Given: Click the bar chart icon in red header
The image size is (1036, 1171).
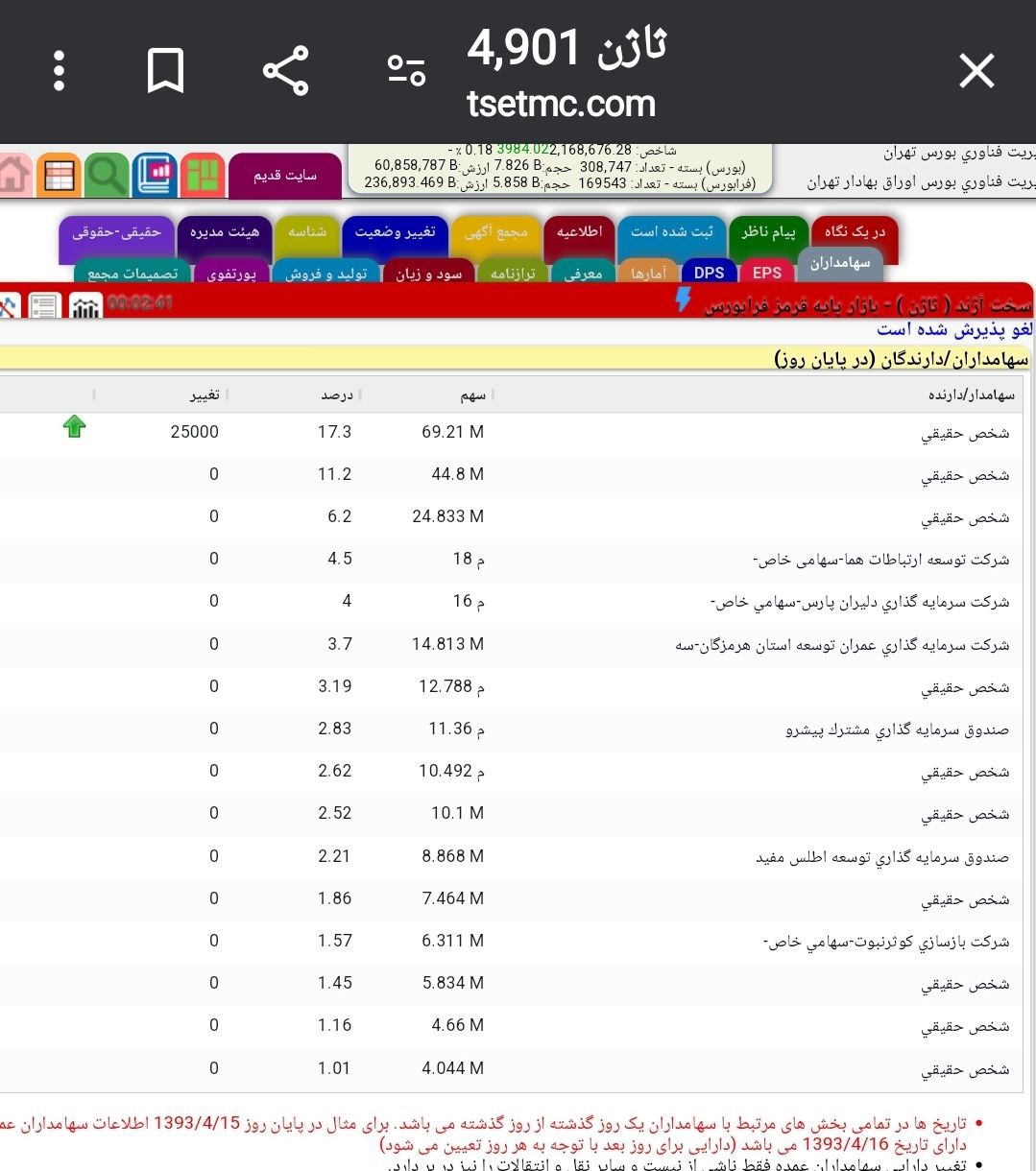Looking at the screenshot, I should (86, 306).
